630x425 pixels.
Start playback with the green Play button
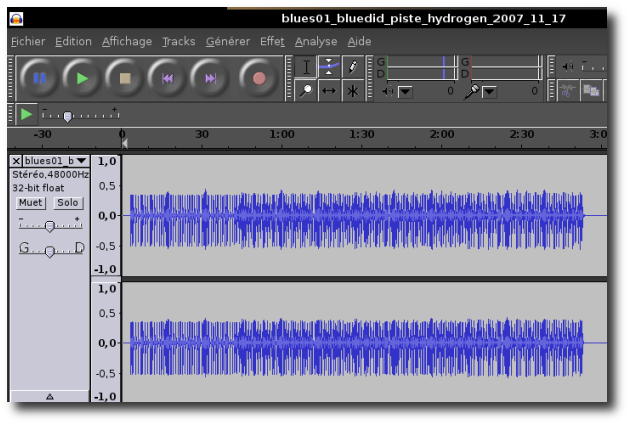click(82, 78)
